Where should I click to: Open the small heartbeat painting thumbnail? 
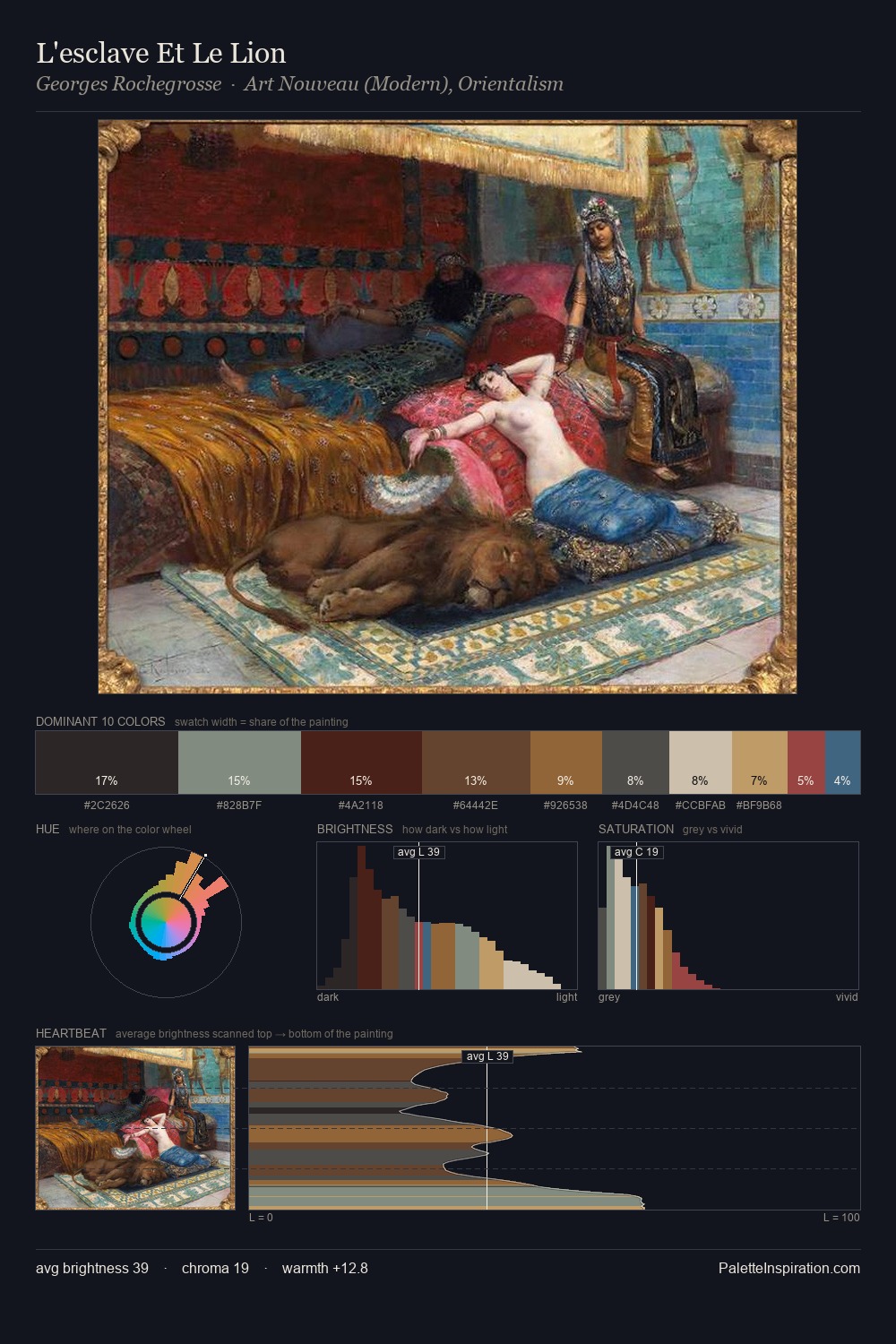click(135, 1128)
